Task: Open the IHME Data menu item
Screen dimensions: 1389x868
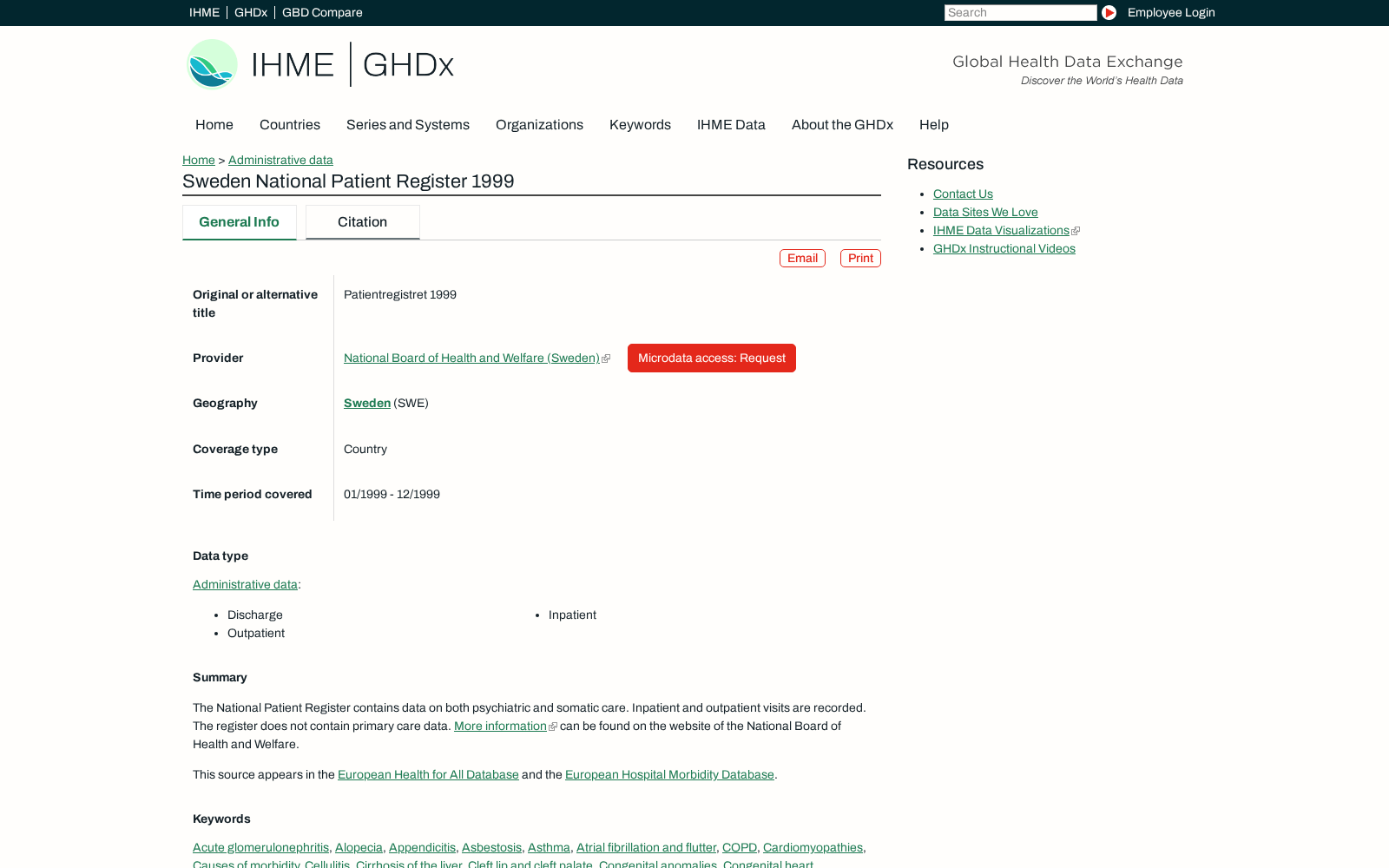Action: (x=731, y=125)
